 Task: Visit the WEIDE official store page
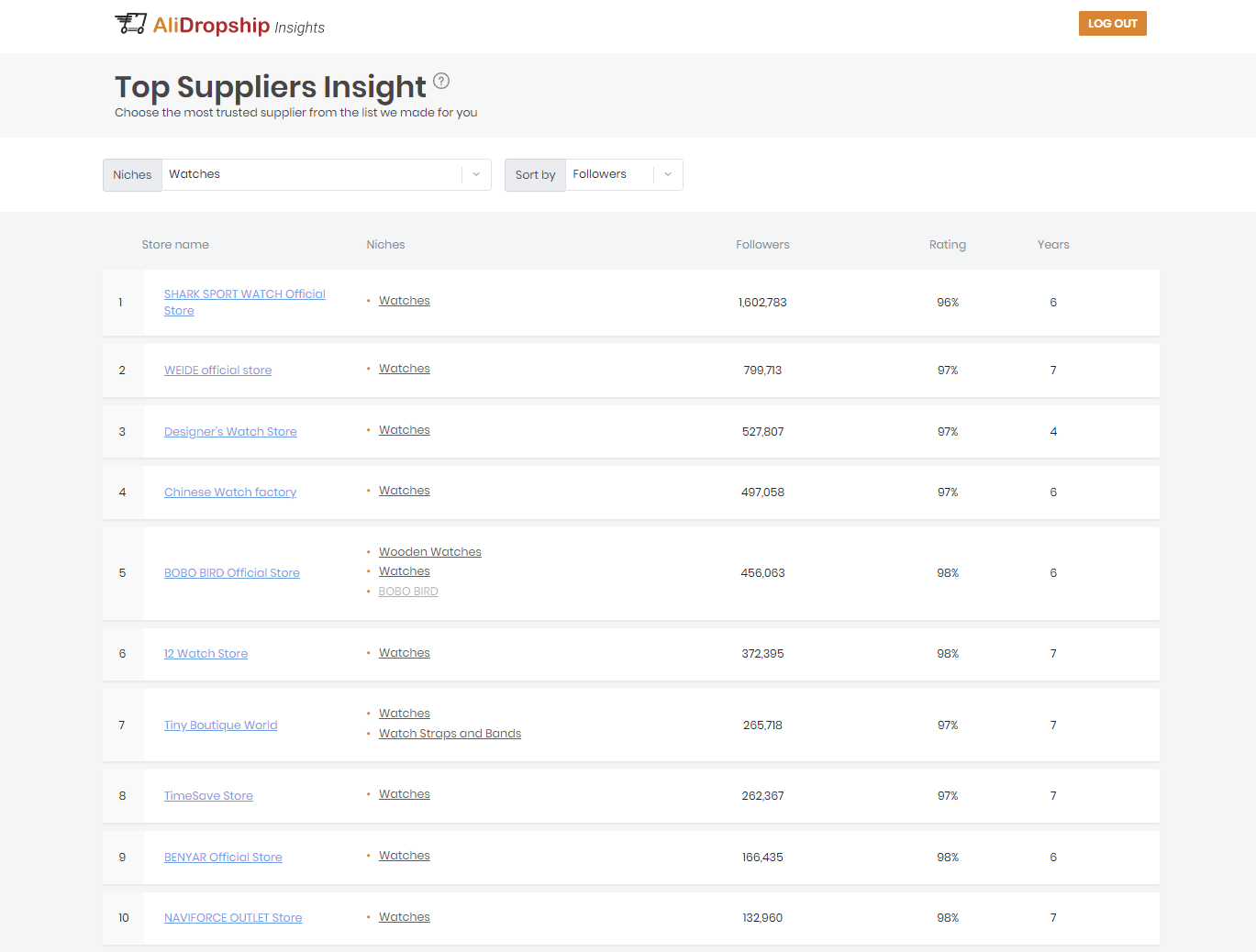click(217, 370)
